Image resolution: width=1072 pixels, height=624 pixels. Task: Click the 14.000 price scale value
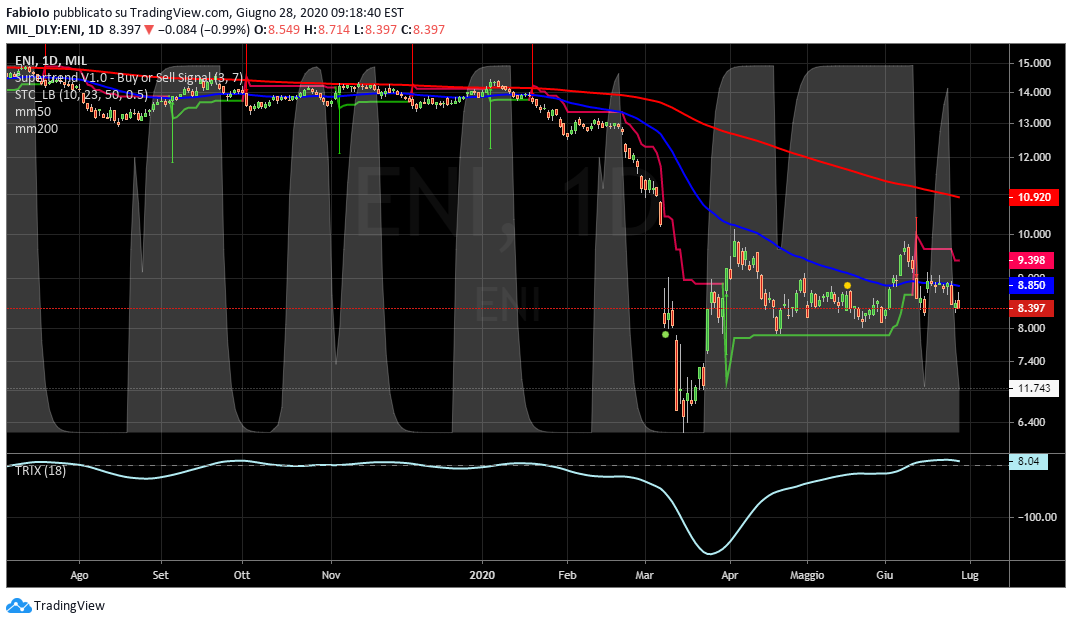click(x=1034, y=92)
